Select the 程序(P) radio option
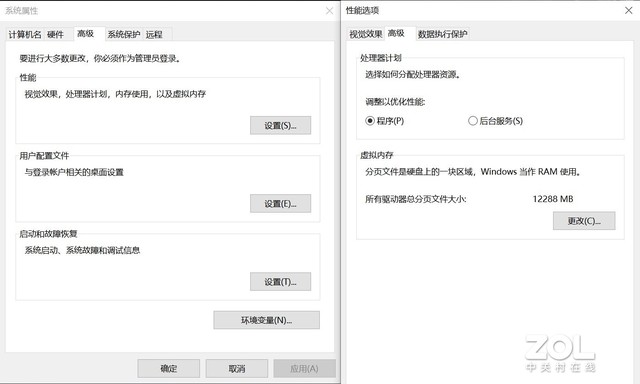The width and height of the screenshot is (640, 384). coord(384,121)
